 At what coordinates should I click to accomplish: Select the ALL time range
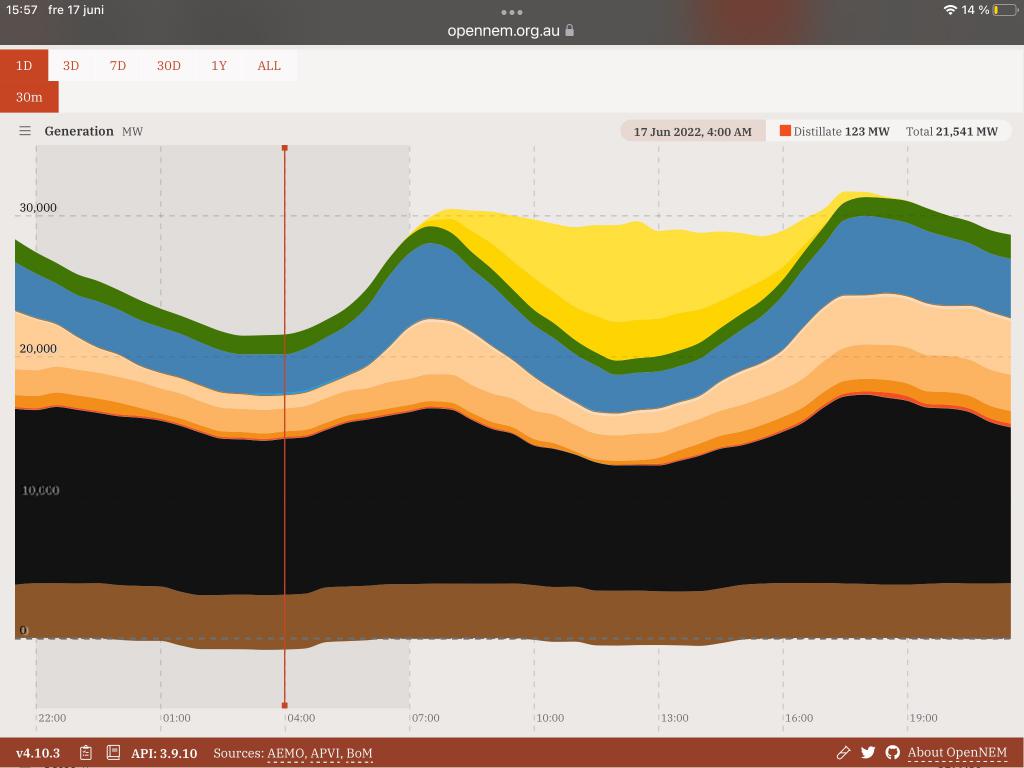coord(269,66)
